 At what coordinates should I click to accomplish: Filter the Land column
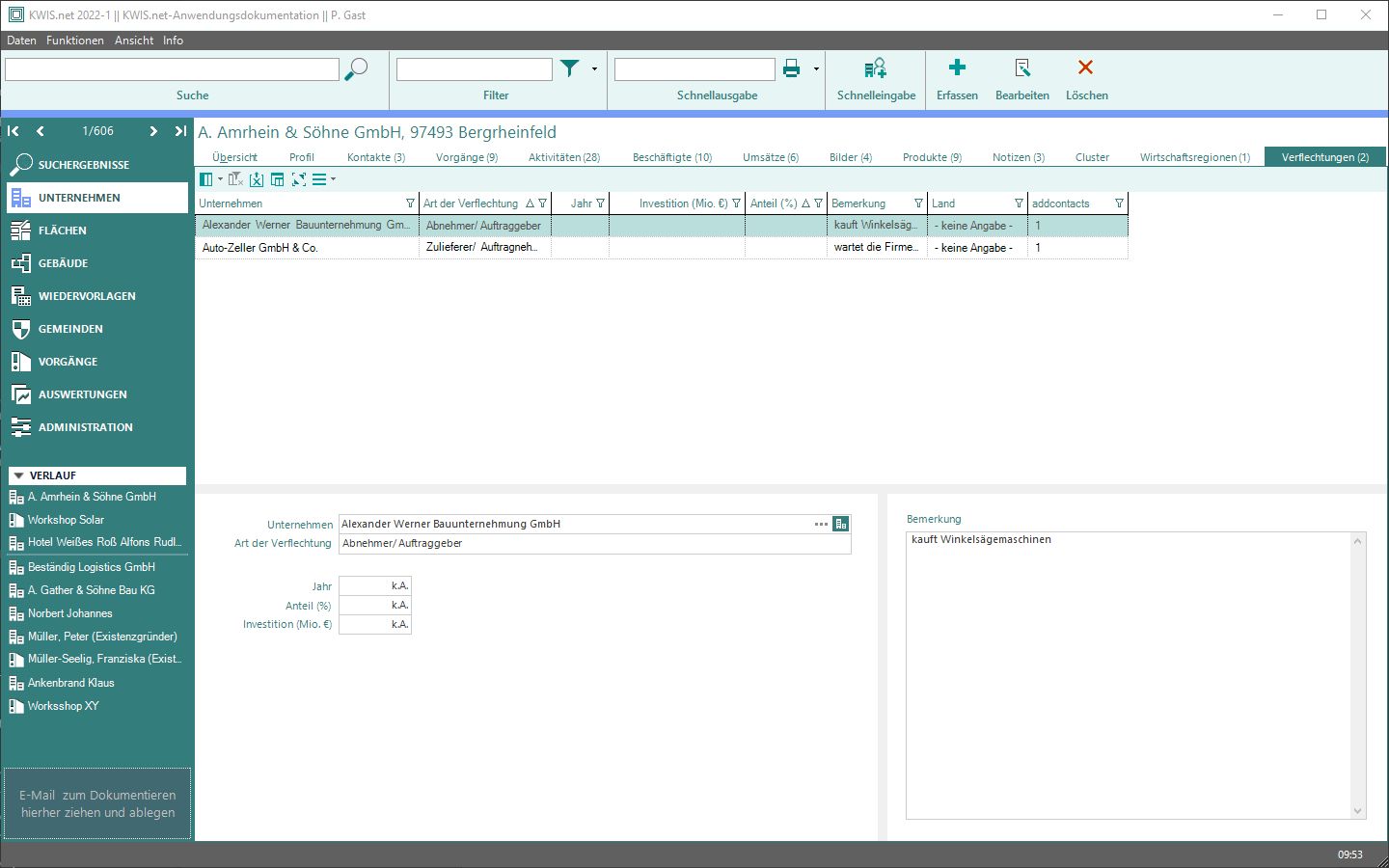pyautogui.click(x=1019, y=203)
